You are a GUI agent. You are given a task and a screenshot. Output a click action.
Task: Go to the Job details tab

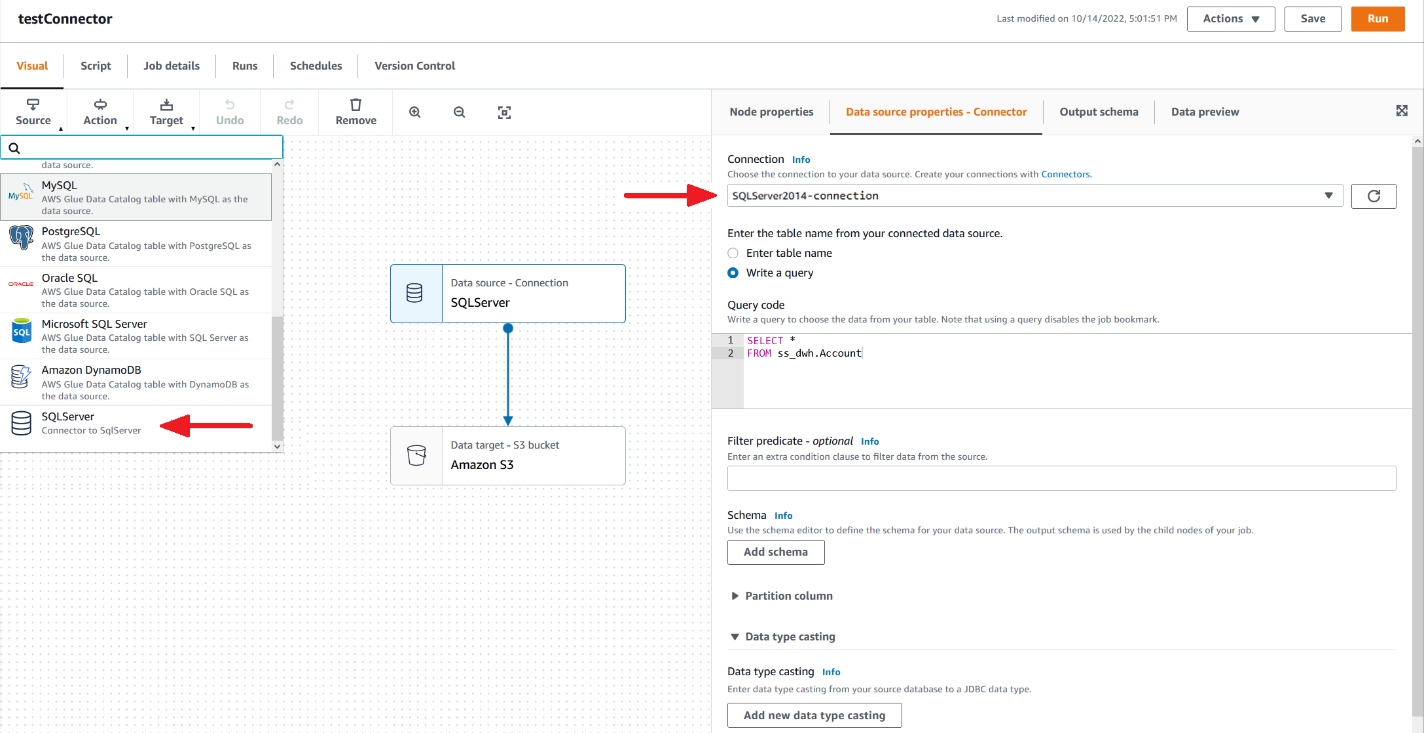(x=172, y=66)
